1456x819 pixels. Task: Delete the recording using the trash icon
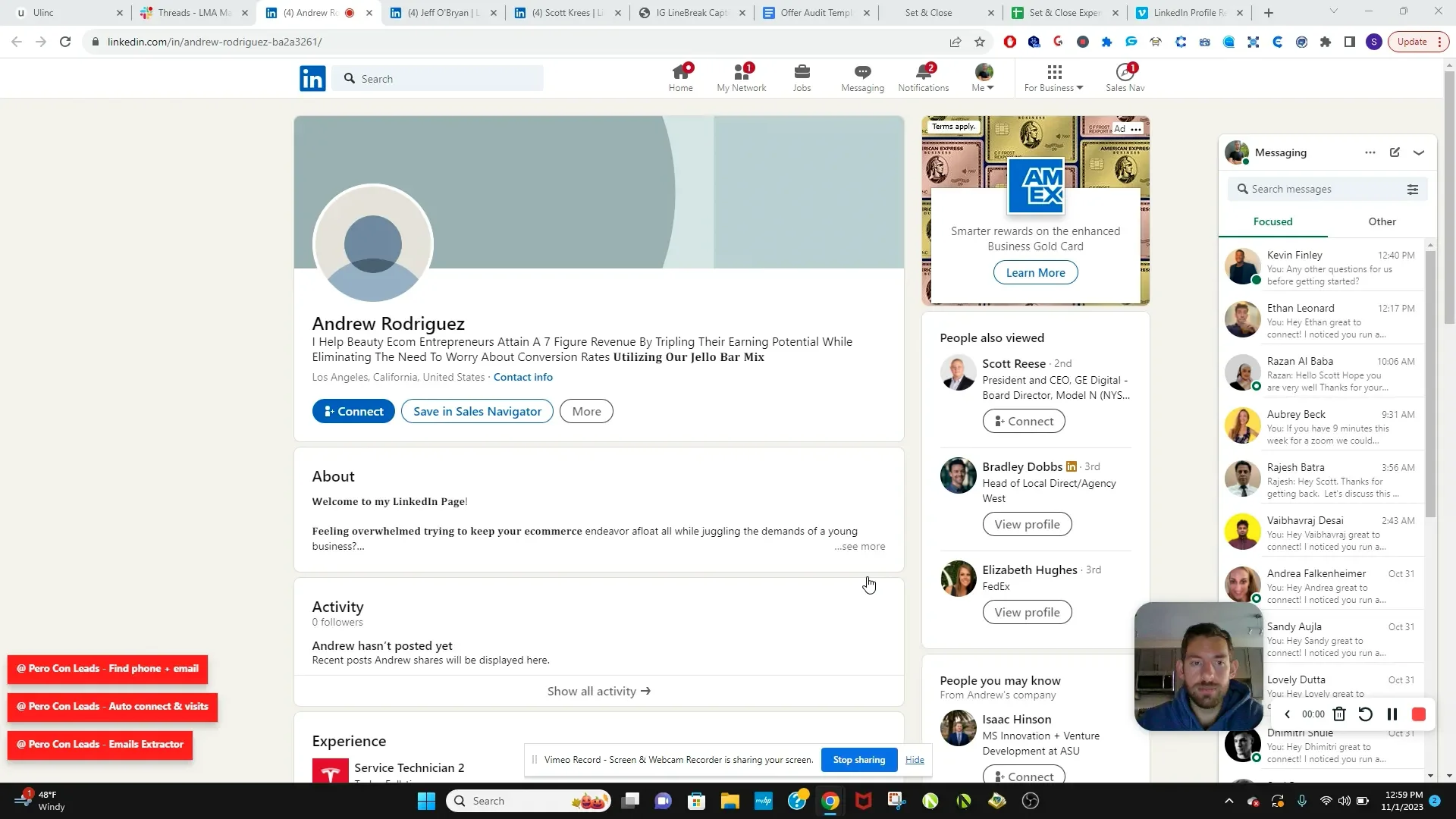(1338, 714)
